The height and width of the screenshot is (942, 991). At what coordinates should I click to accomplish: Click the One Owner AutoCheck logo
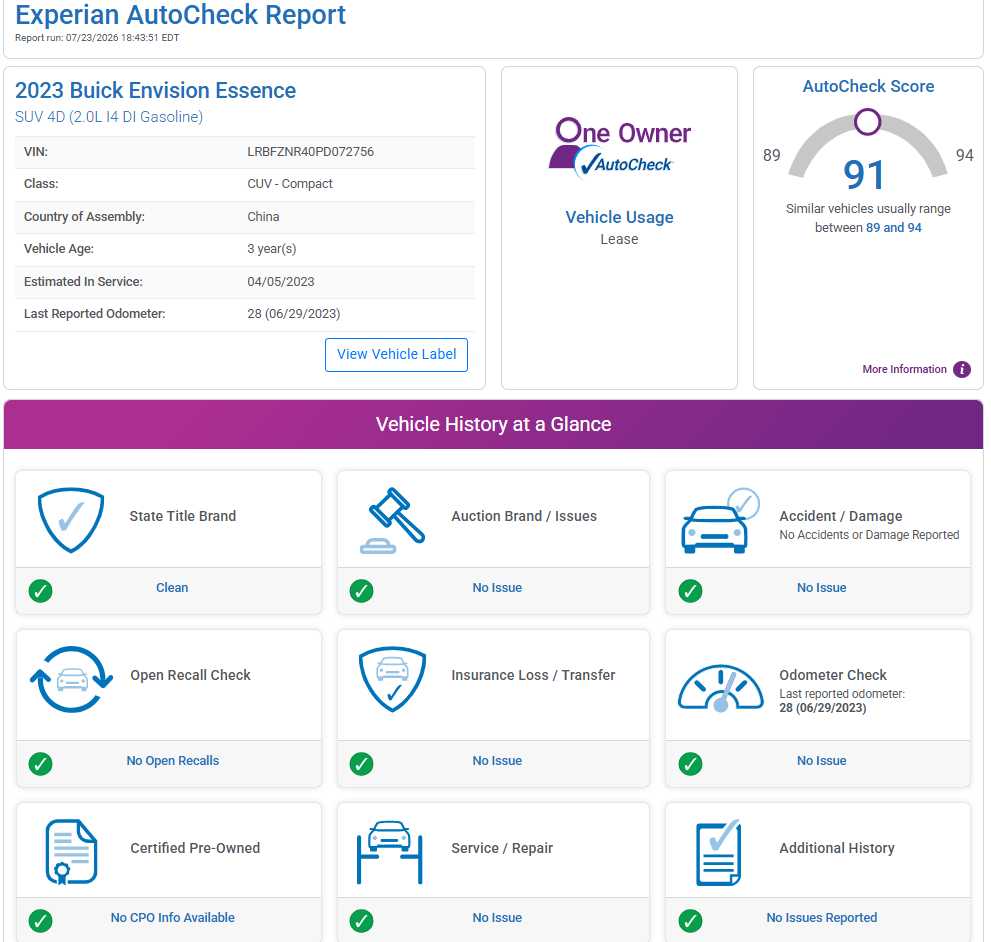[x=619, y=148]
